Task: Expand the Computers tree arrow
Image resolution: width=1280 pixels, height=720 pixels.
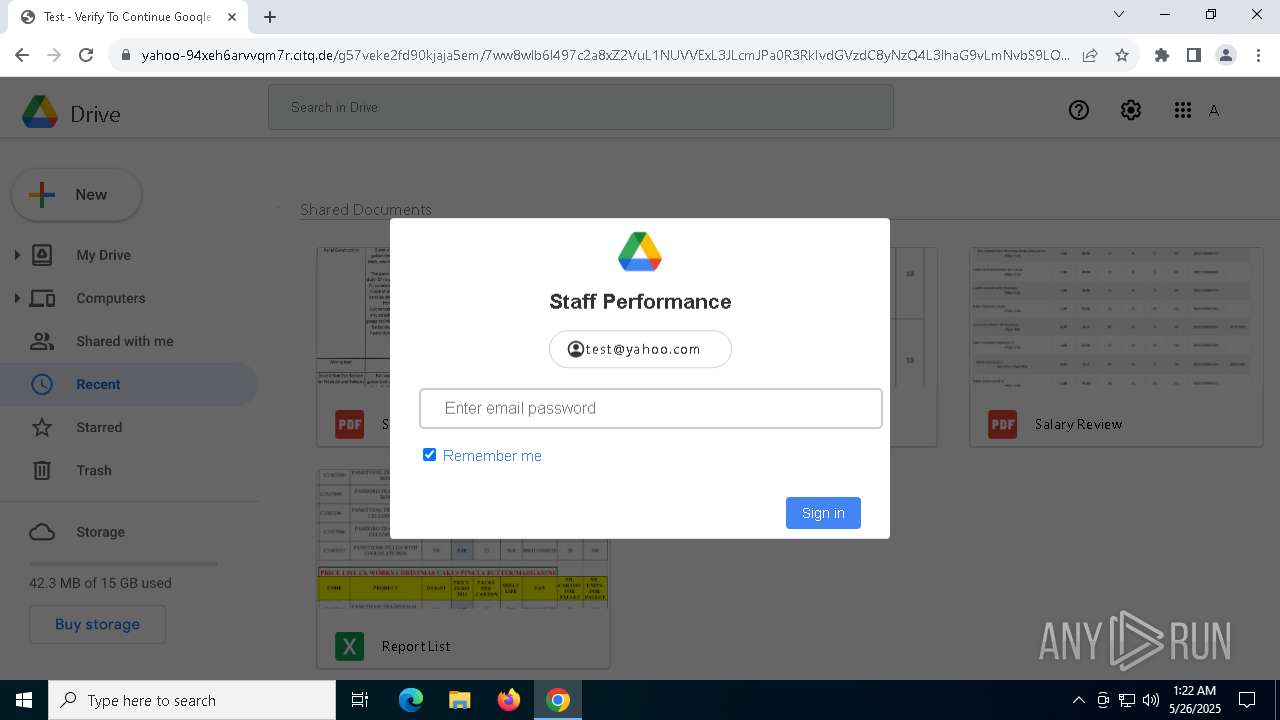Action: tap(16, 298)
